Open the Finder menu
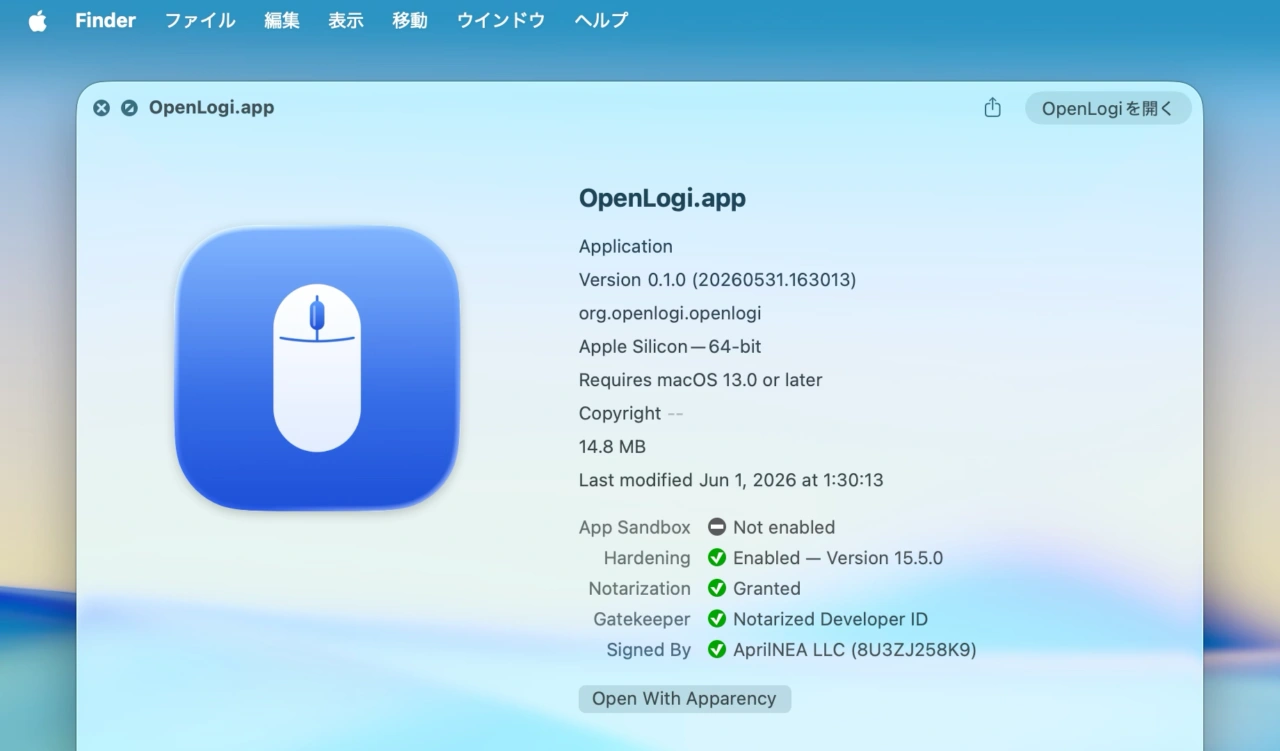This screenshot has width=1280, height=751. (105, 20)
